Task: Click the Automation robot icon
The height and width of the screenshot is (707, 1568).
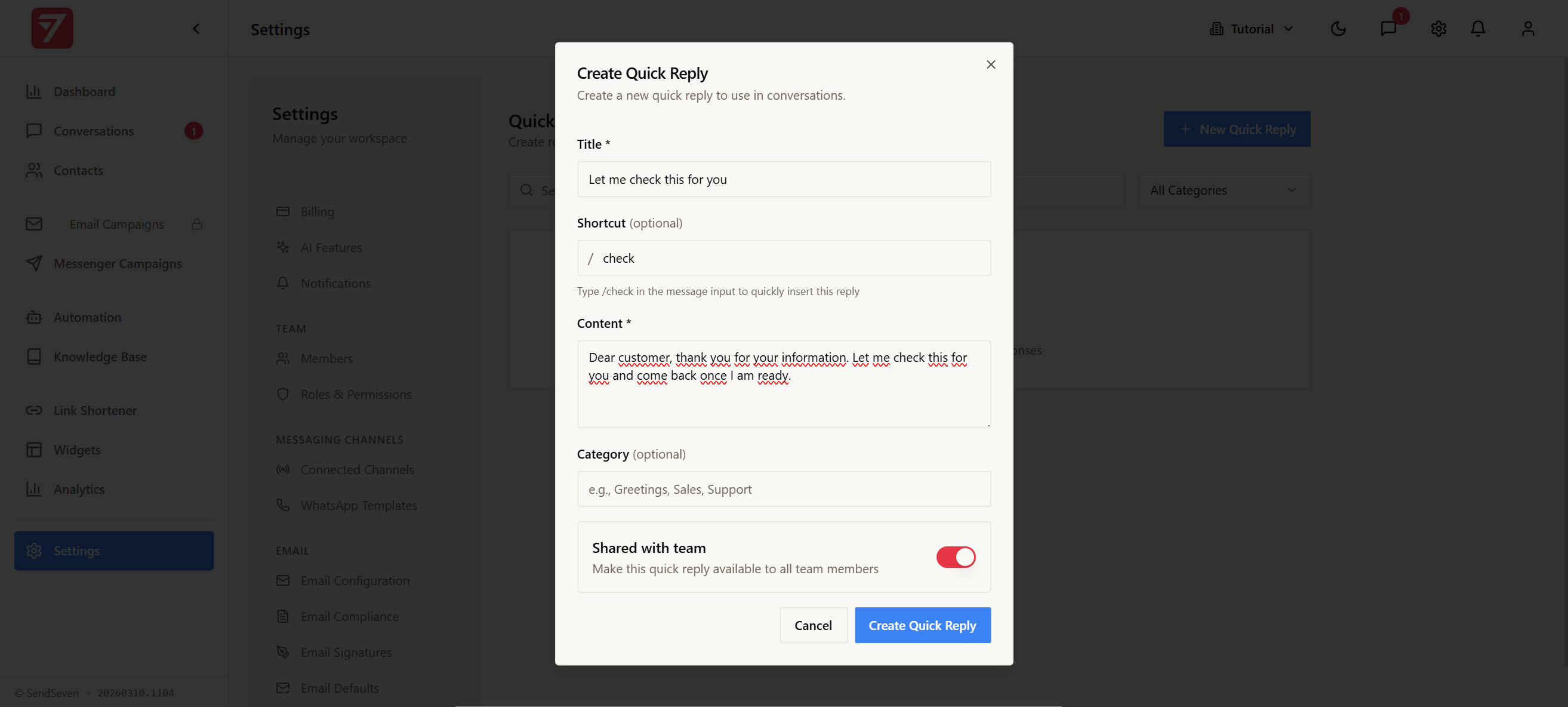Action: point(34,317)
